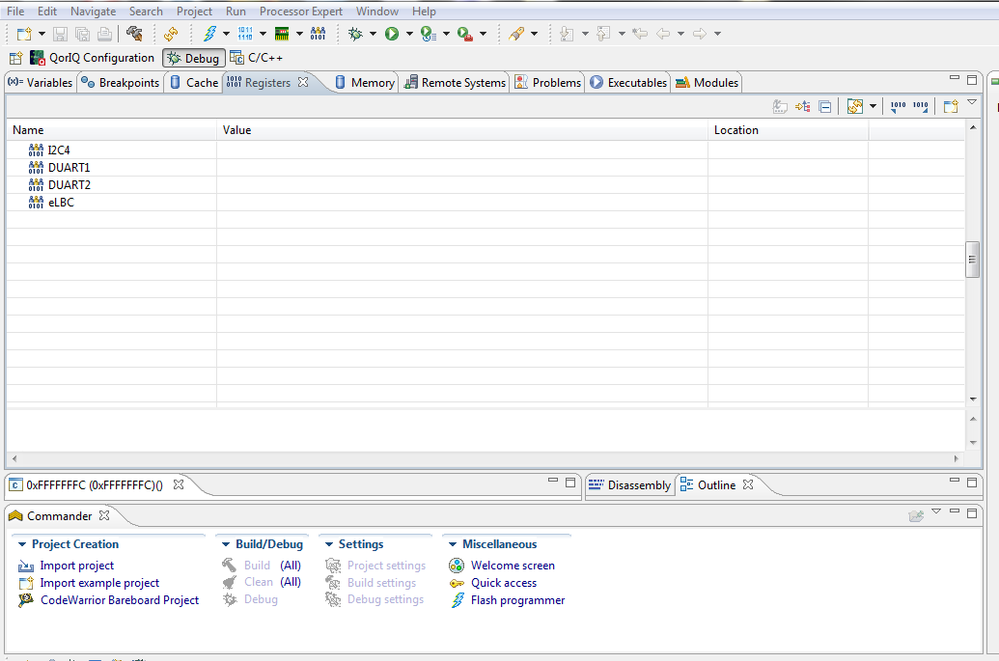
Task: Click the green Run button
Action: (x=392, y=34)
